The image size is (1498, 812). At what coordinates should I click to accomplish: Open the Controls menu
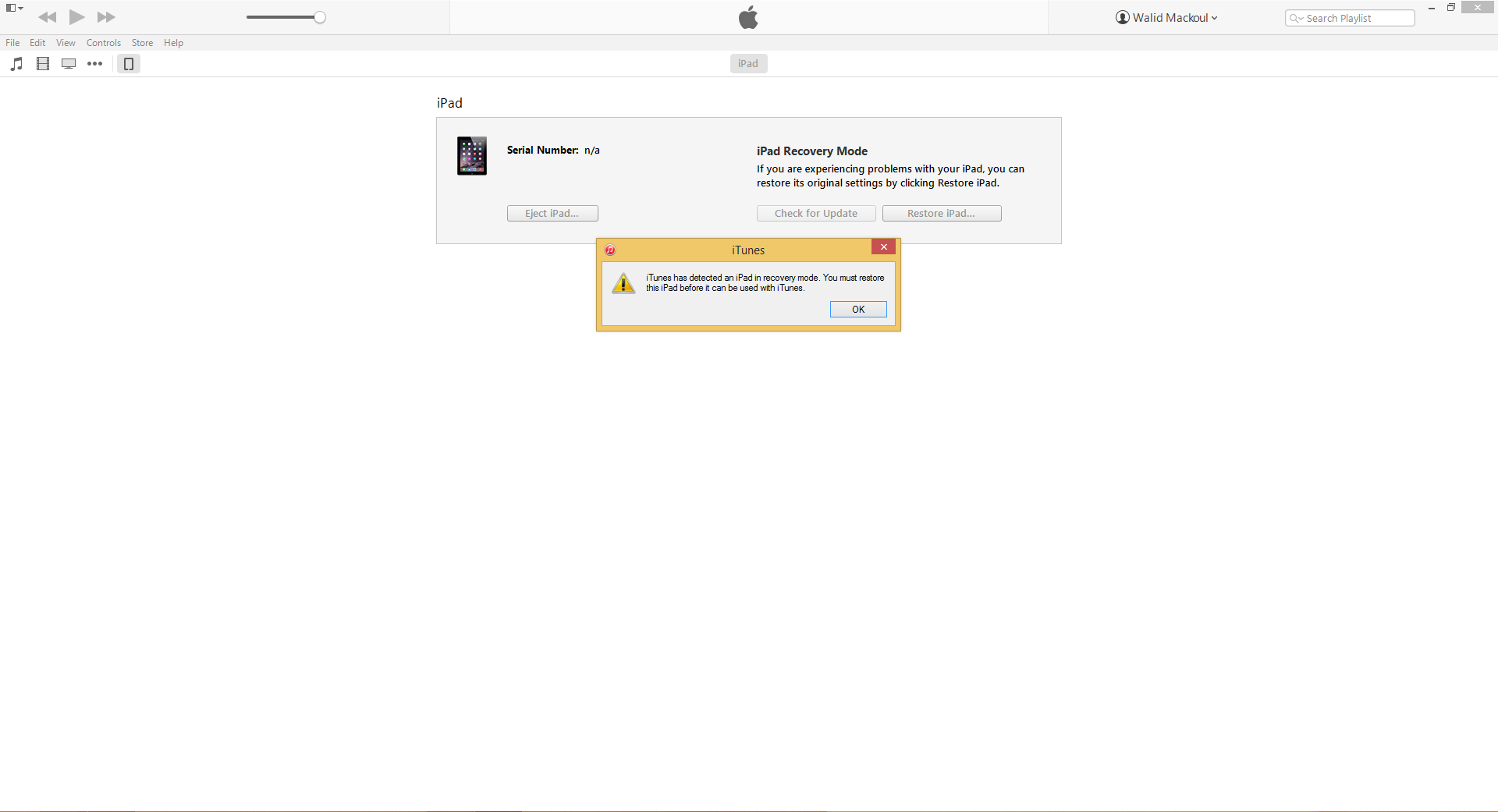(x=104, y=43)
